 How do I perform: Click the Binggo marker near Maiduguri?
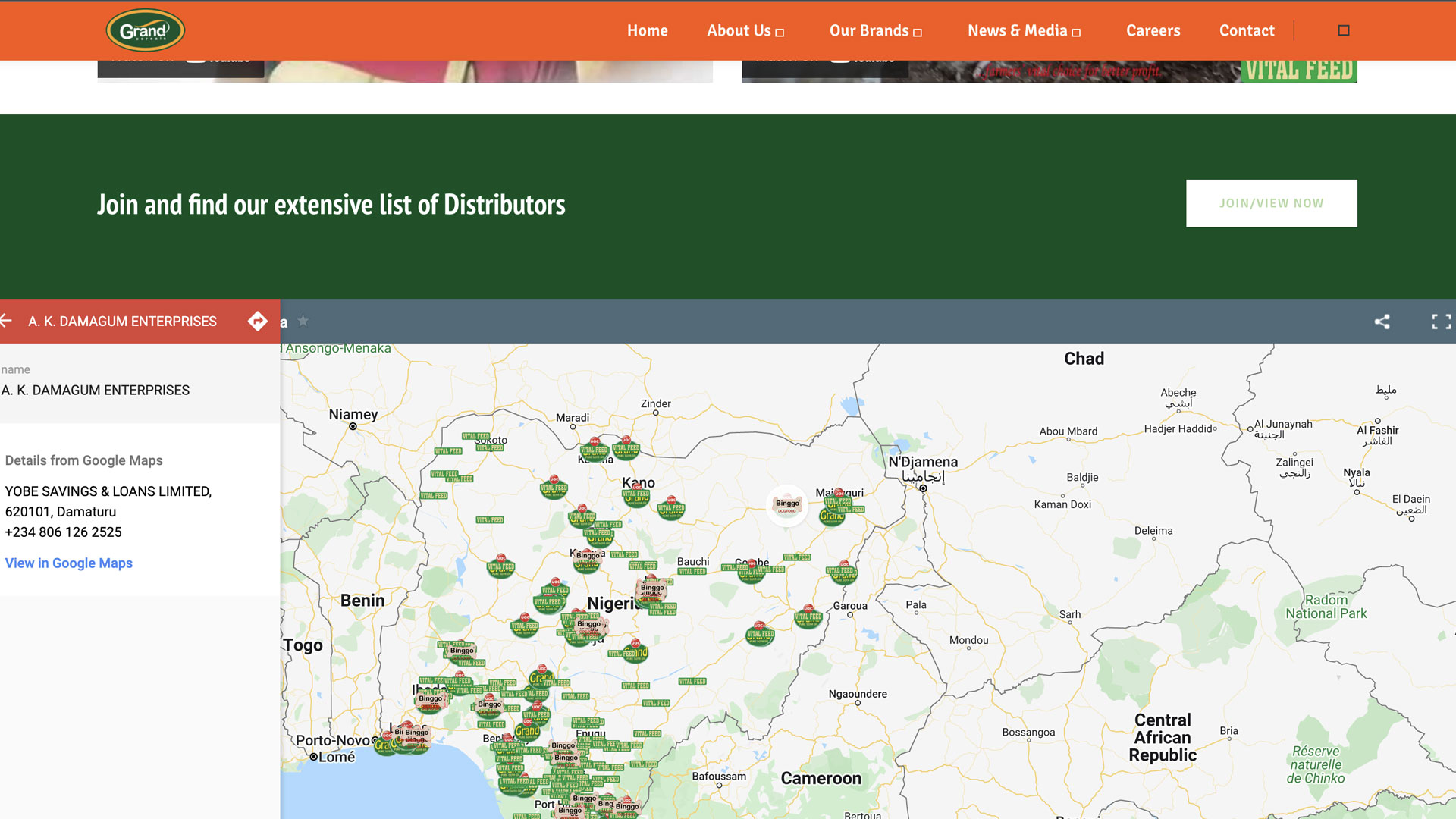coord(787,505)
